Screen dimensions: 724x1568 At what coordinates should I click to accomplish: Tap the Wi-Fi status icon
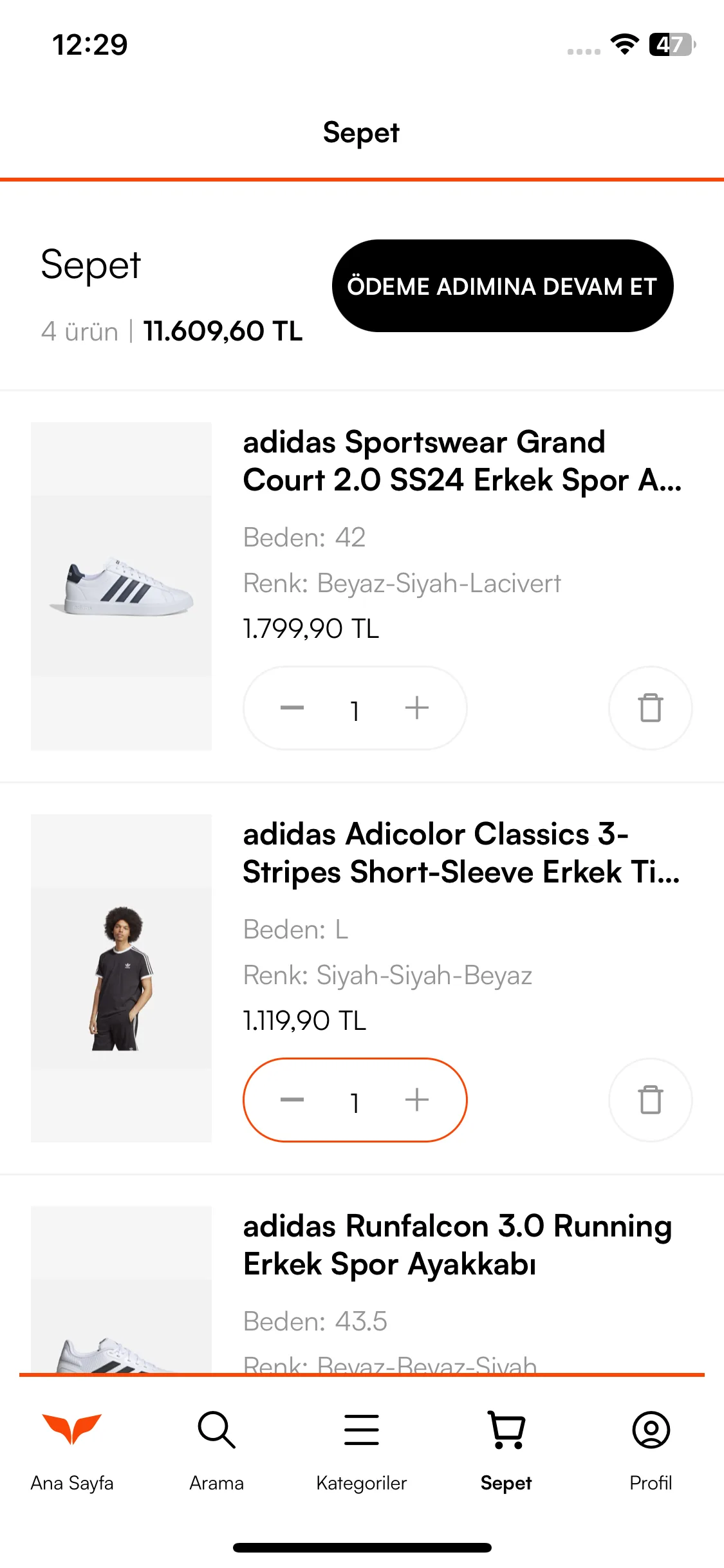point(624,44)
